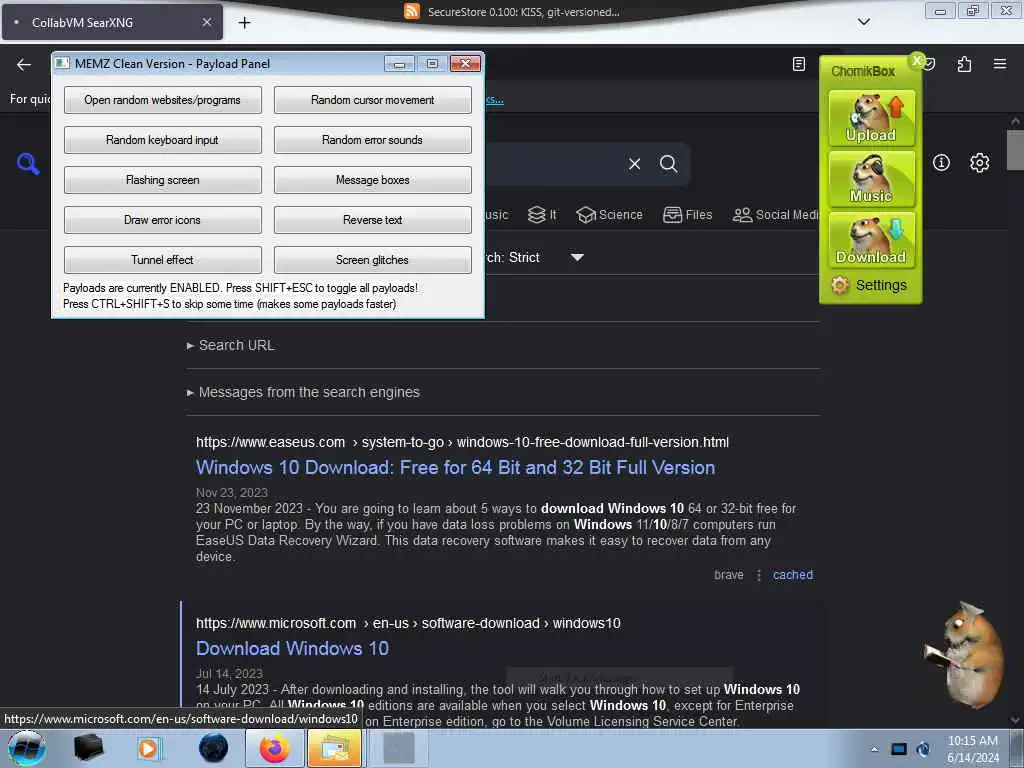The height and width of the screenshot is (768, 1024).
Task: Open Windows Explorer taskbar folder icon
Action: point(334,748)
